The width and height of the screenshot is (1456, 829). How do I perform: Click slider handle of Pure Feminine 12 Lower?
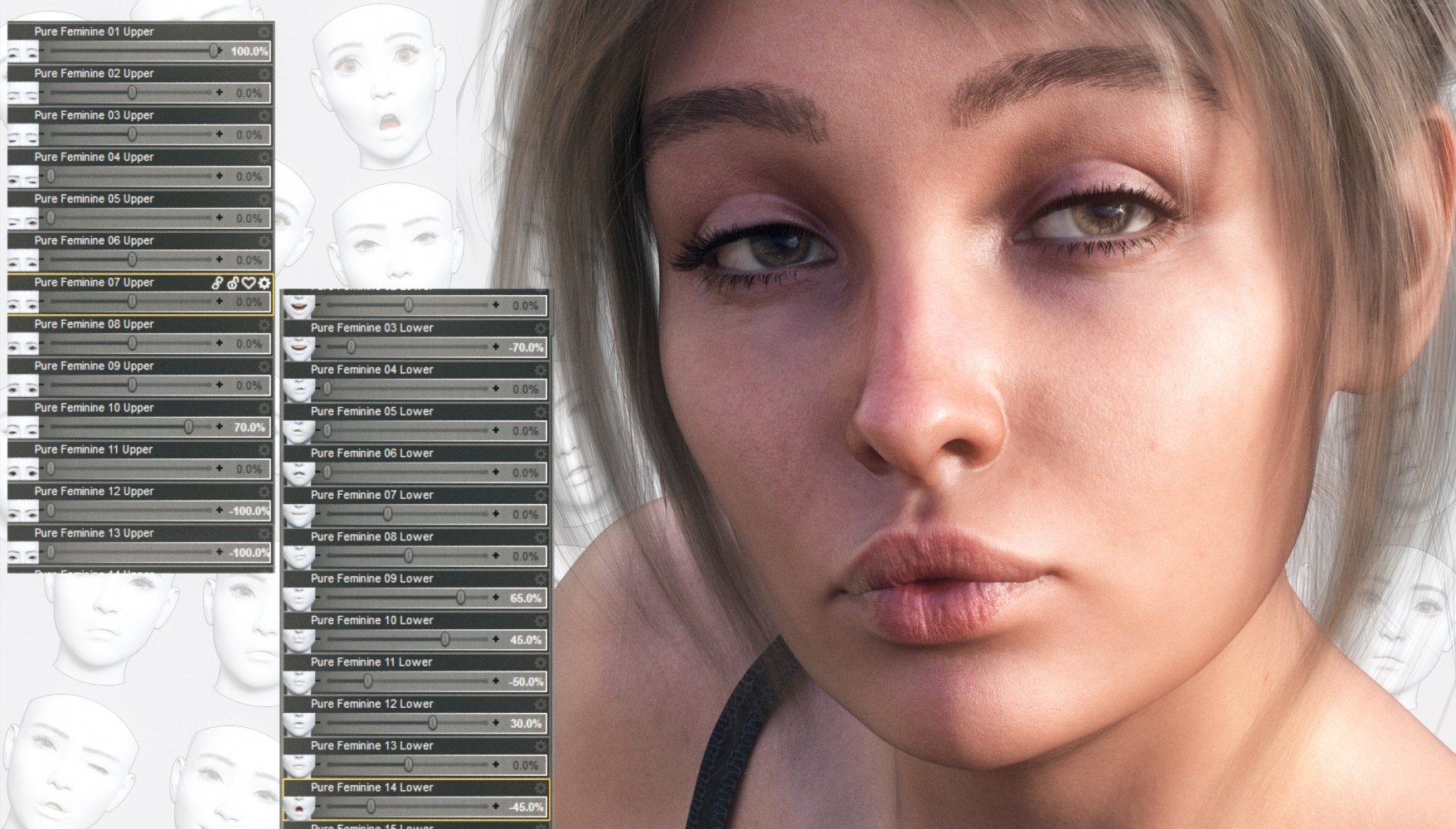[432, 723]
